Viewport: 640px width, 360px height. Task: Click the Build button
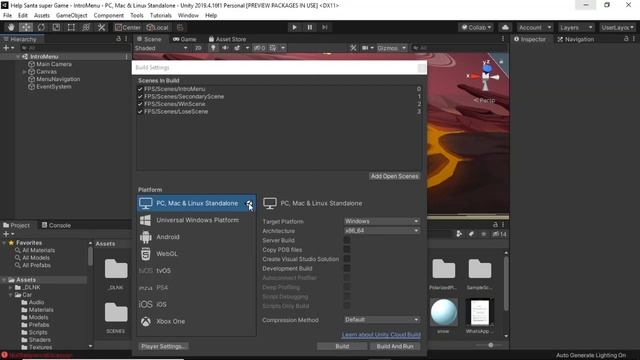pos(342,347)
